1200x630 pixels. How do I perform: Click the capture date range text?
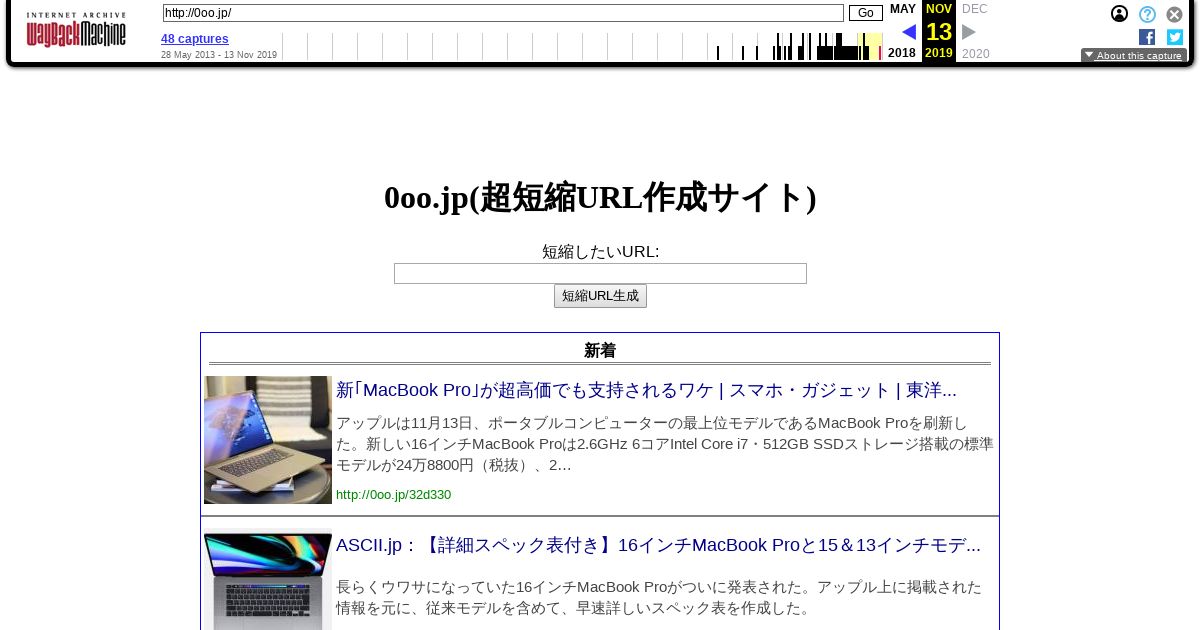click(x=219, y=55)
